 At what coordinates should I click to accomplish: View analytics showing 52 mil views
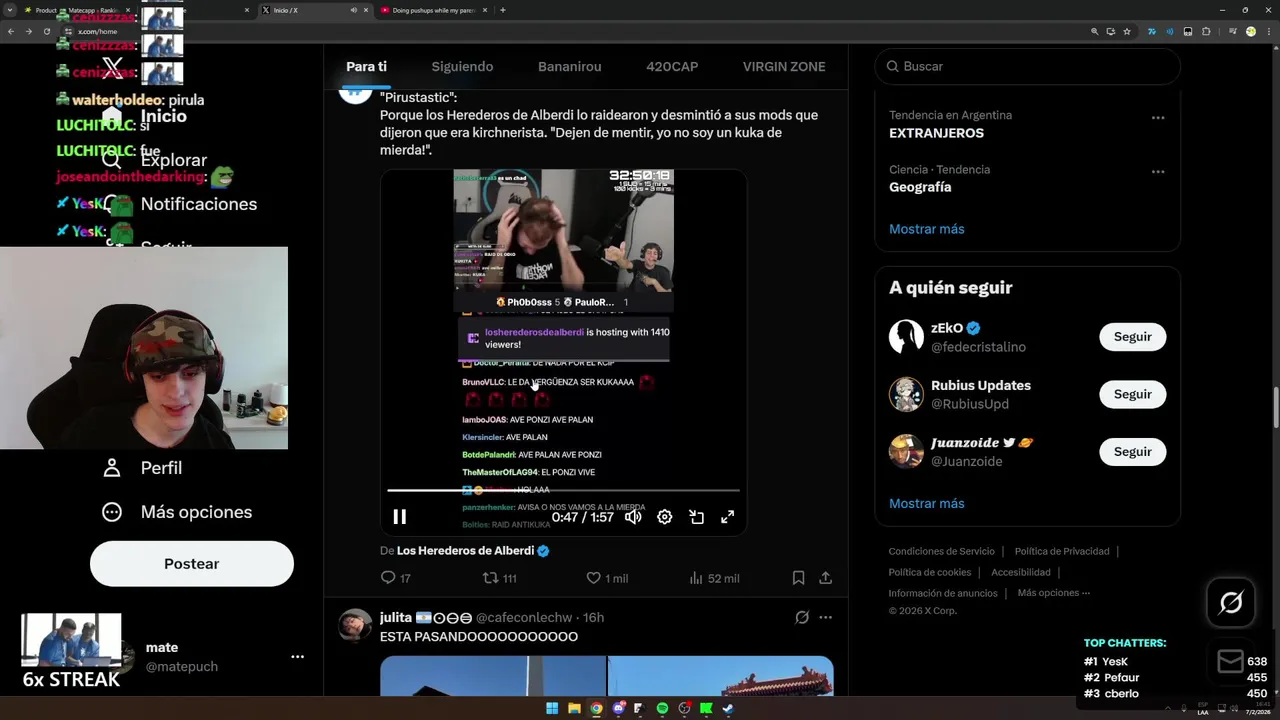pos(714,578)
